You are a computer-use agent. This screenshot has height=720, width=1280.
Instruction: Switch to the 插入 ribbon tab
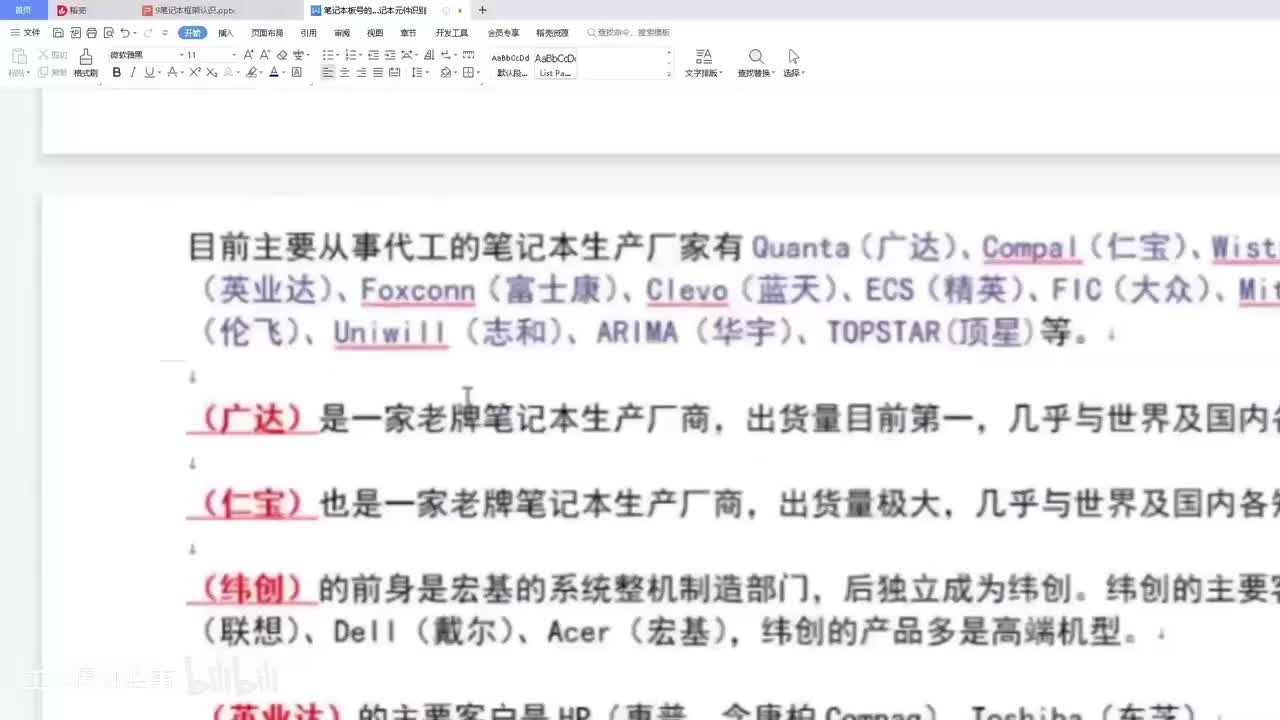coord(226,33)
